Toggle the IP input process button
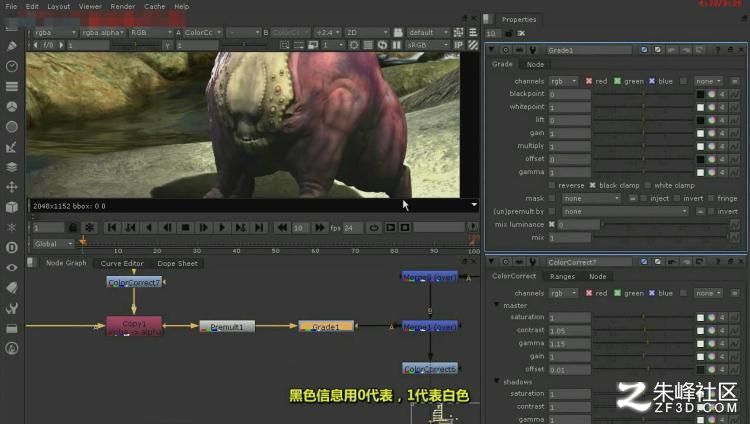 tap(458, 45)
